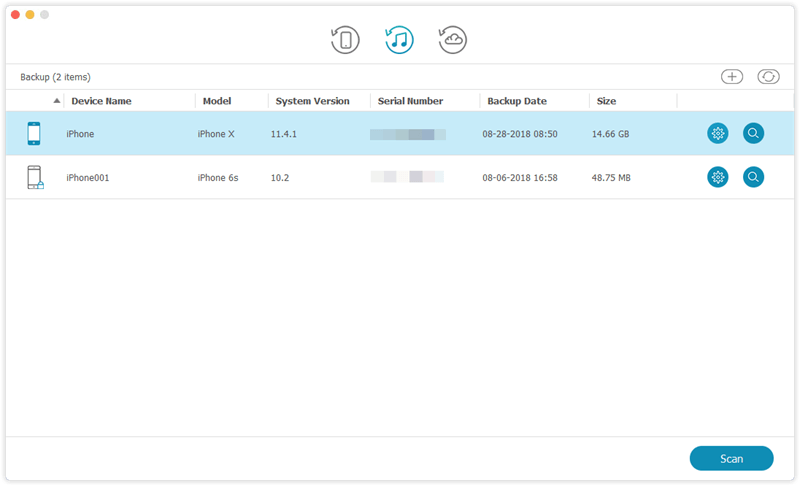Toggle sort arrow beside Device Name
This screenshot has height=486, width=800.
pyautogui.click(x=57, y=101)
